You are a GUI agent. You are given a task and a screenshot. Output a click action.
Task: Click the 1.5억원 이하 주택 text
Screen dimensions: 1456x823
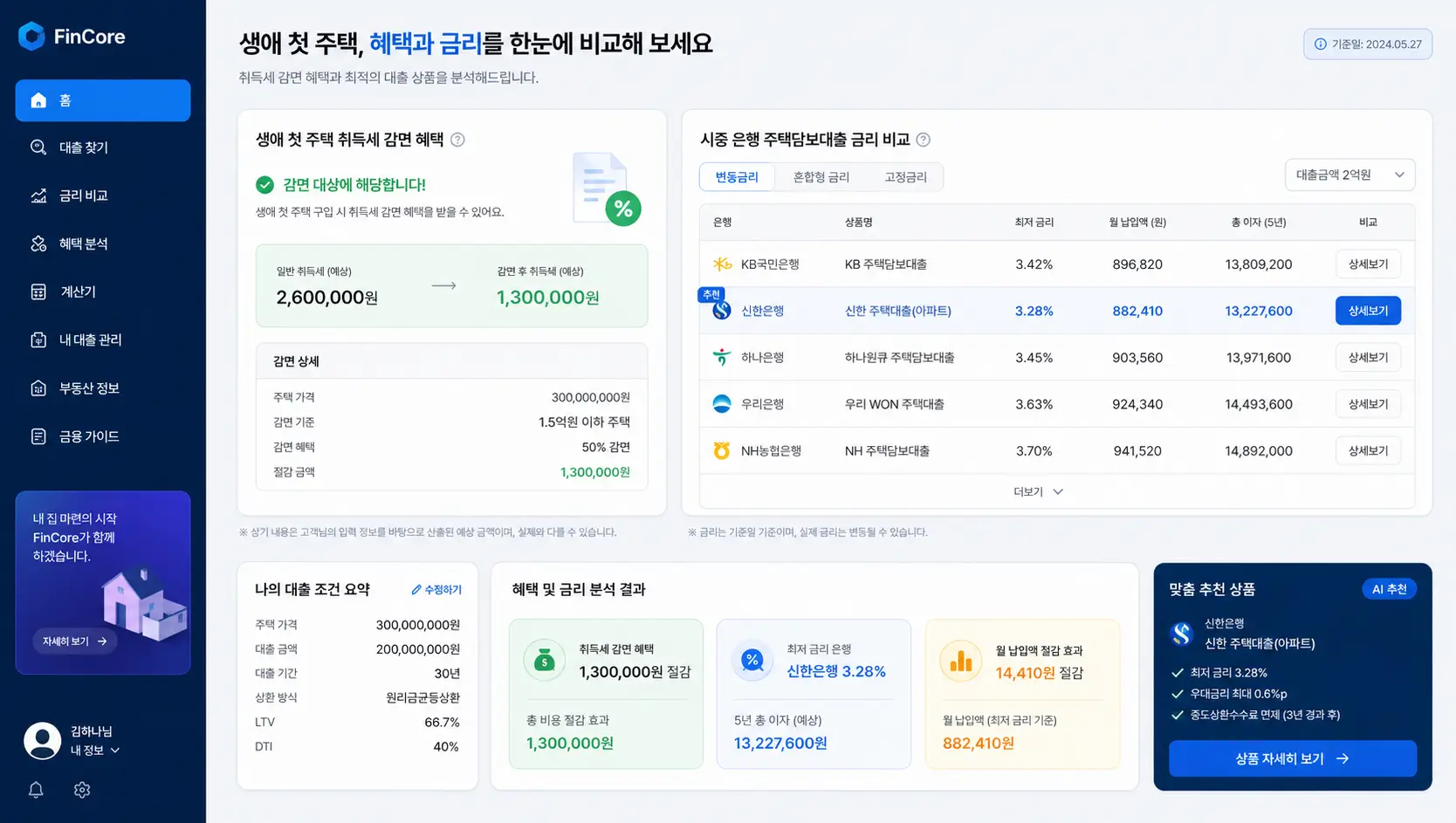(x=584, y=422)
